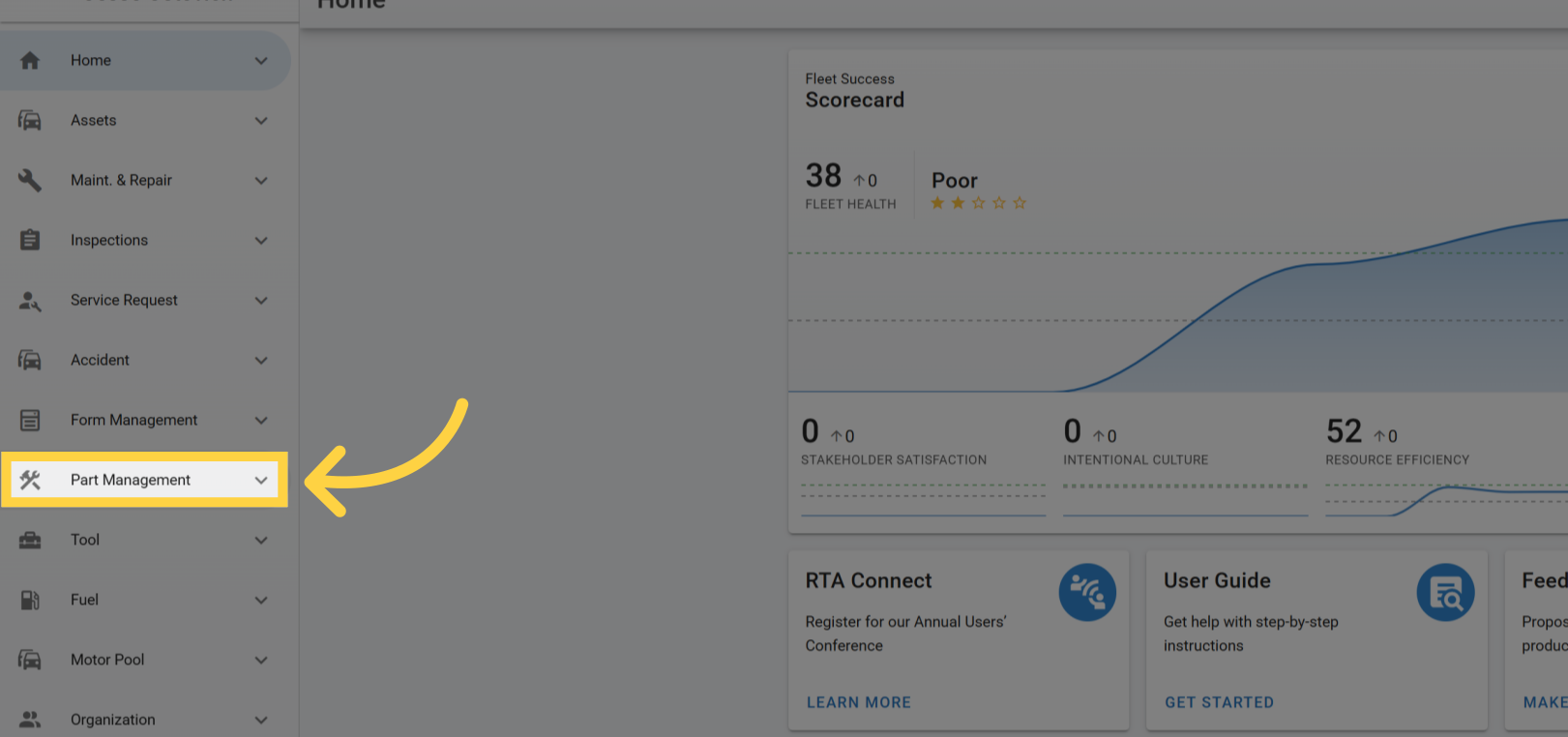The width and height of the screenshot is (1568, 737).
Task: Expand the Motor Pool chevron
Action: click(x=261, y=660)
